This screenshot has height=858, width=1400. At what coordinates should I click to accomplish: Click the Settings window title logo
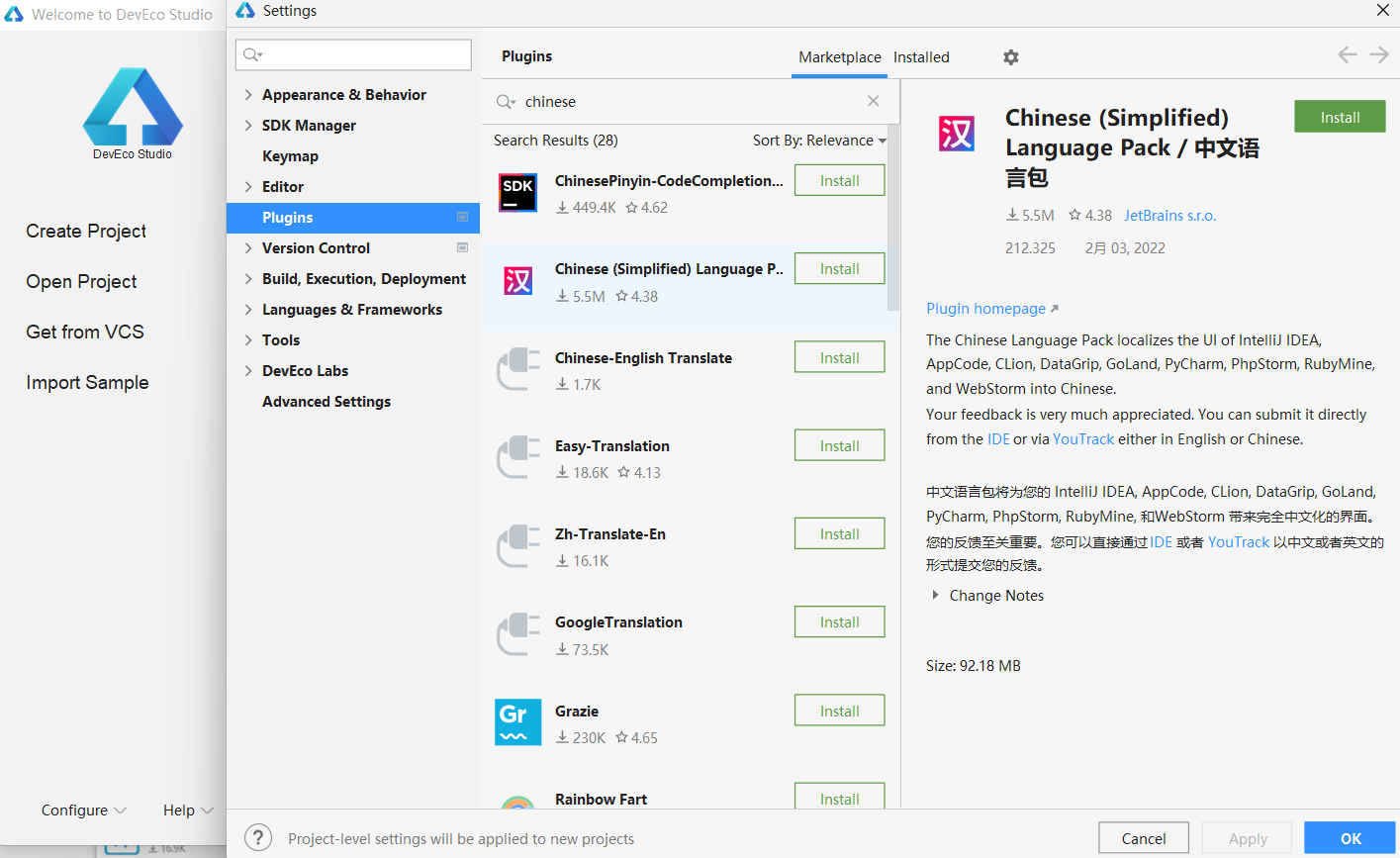(245, 11)
